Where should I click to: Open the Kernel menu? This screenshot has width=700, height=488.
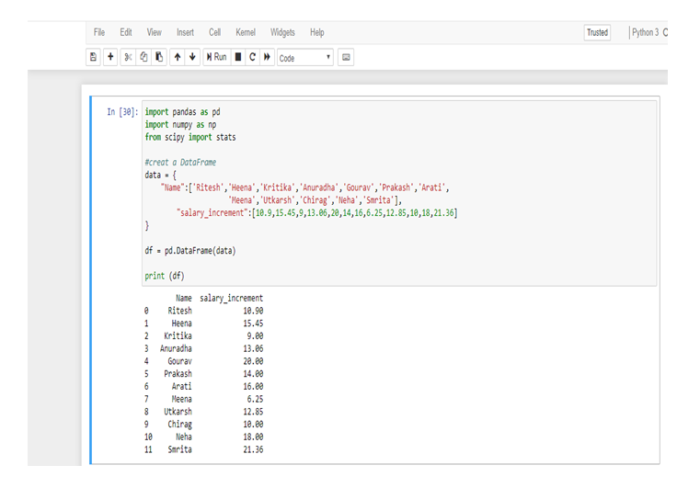click(245, 33)
